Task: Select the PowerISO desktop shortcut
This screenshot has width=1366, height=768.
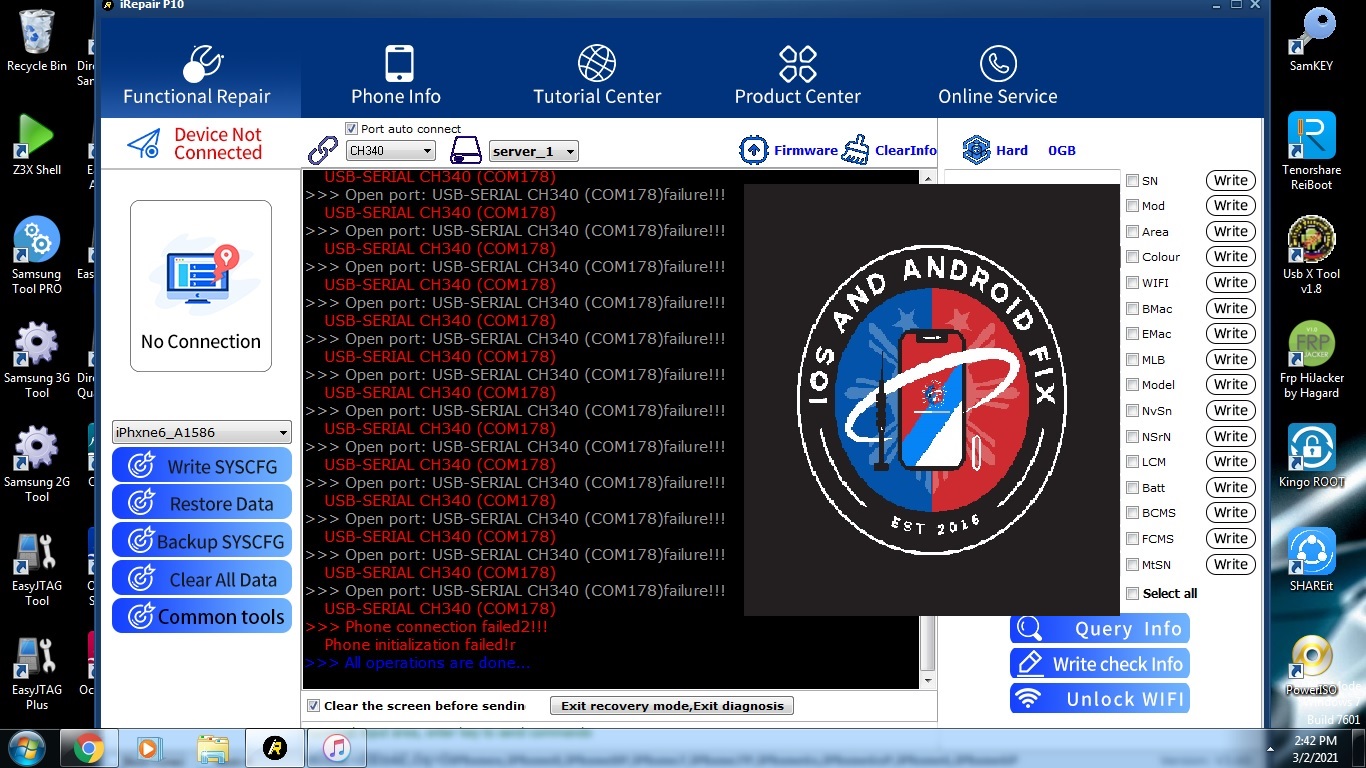Action: coord(1311,664)
